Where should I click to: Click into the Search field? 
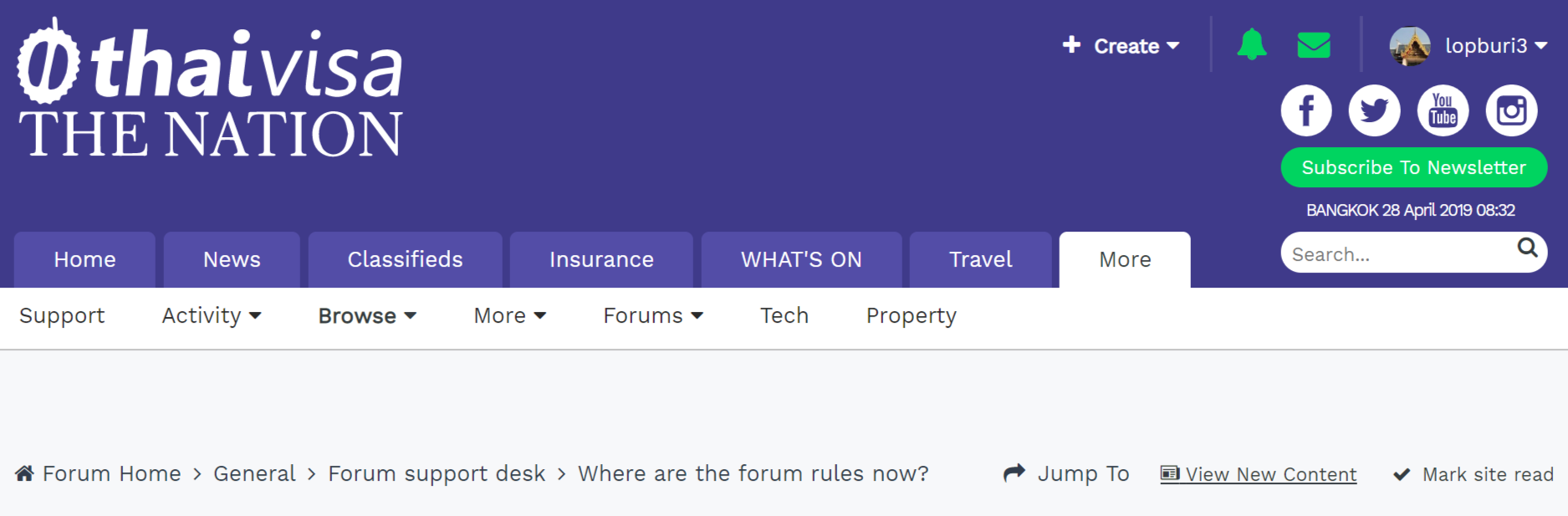tap(1401, 253)
